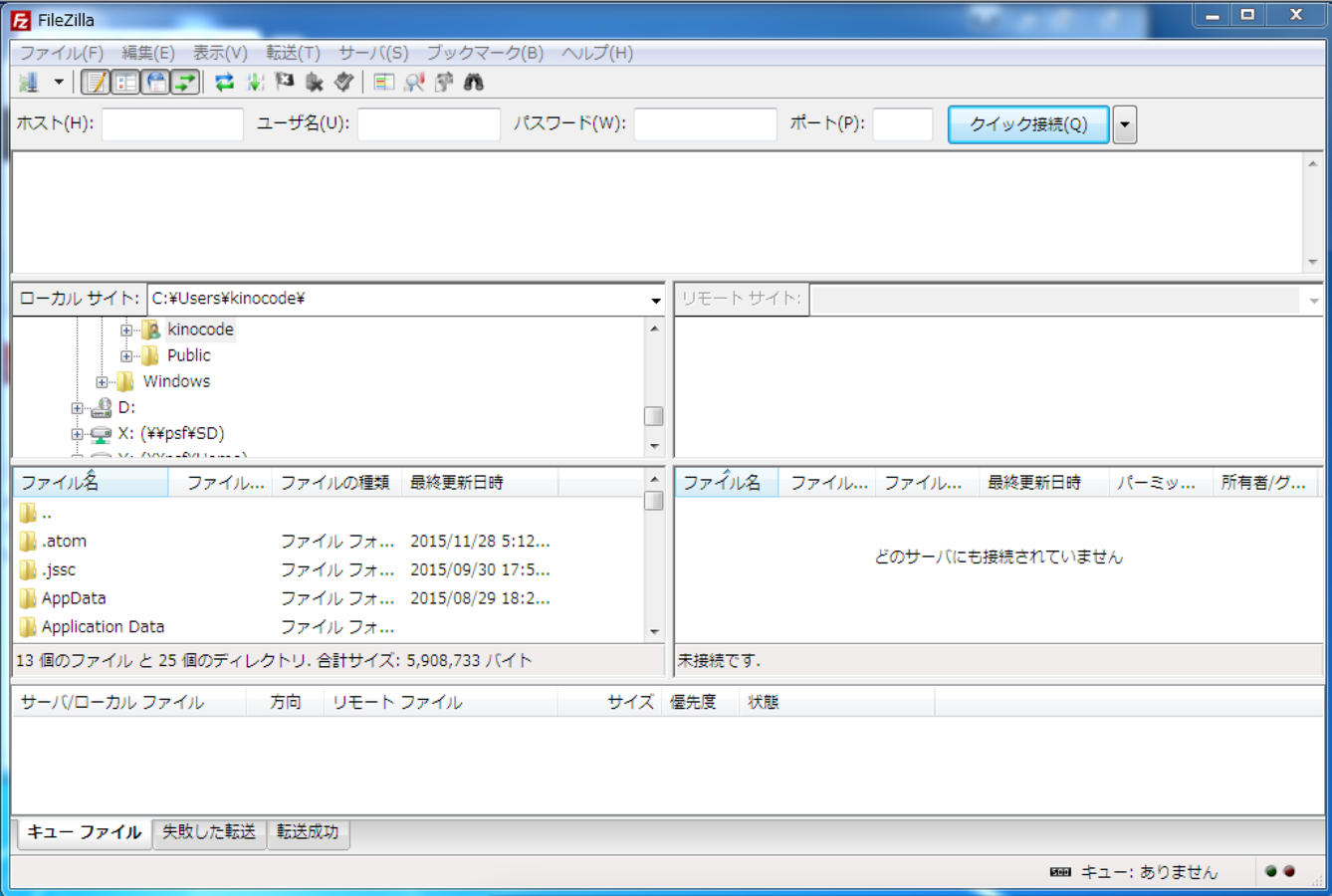Open the ファイル(F) menu

[62, 53]
